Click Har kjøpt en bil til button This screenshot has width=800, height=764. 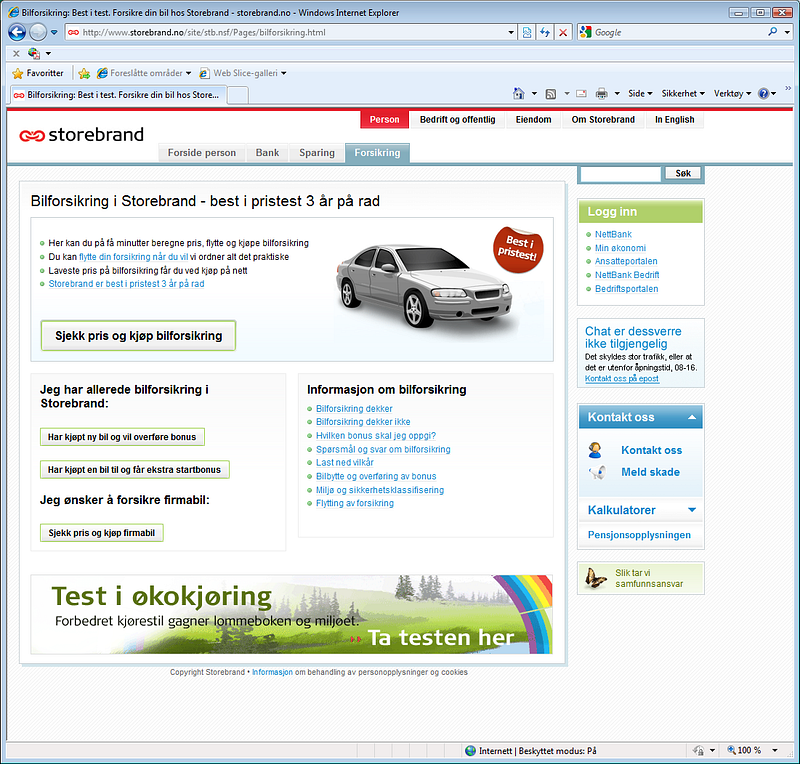135,470
